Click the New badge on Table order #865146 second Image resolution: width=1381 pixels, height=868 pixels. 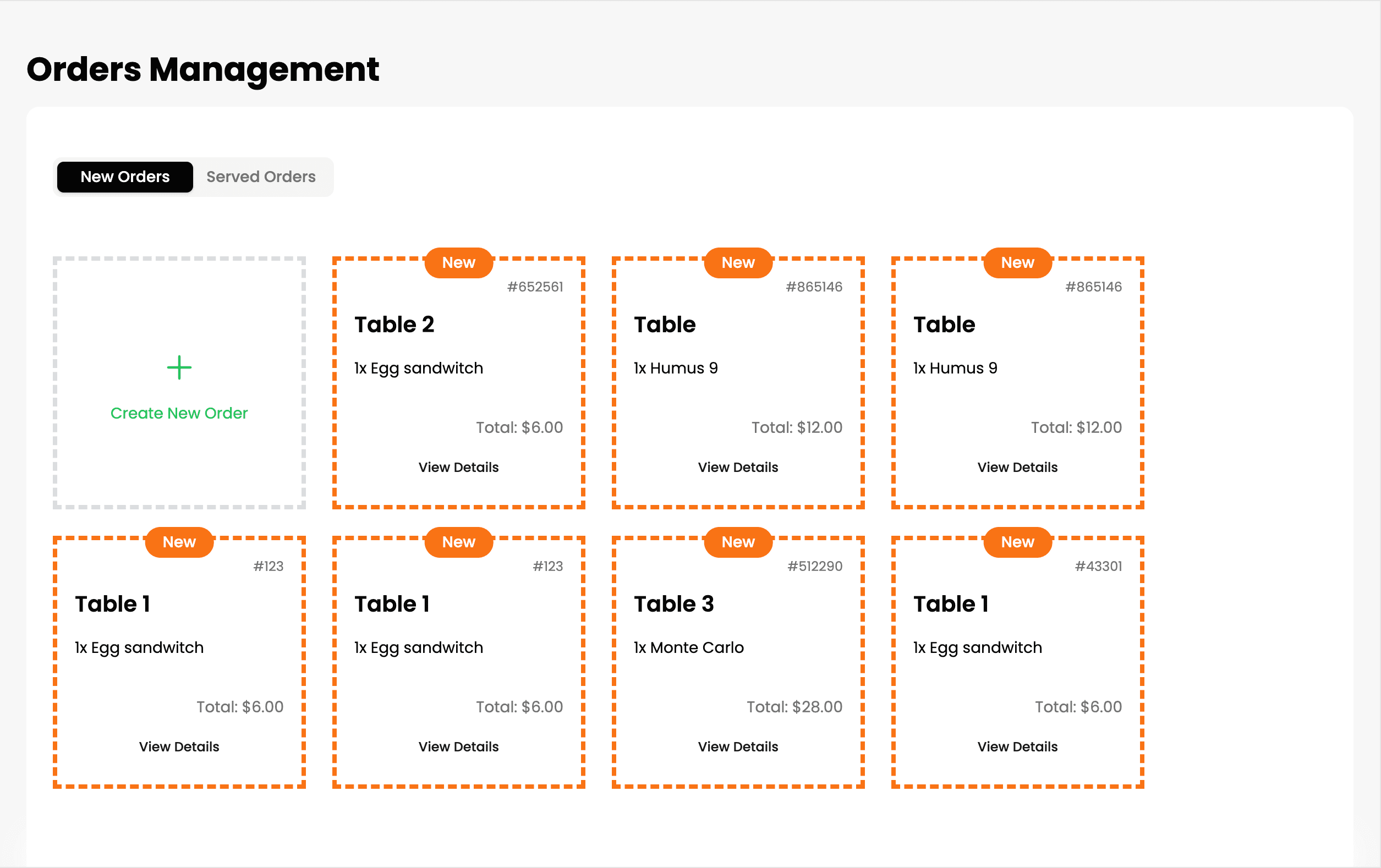pos(1017,262)
